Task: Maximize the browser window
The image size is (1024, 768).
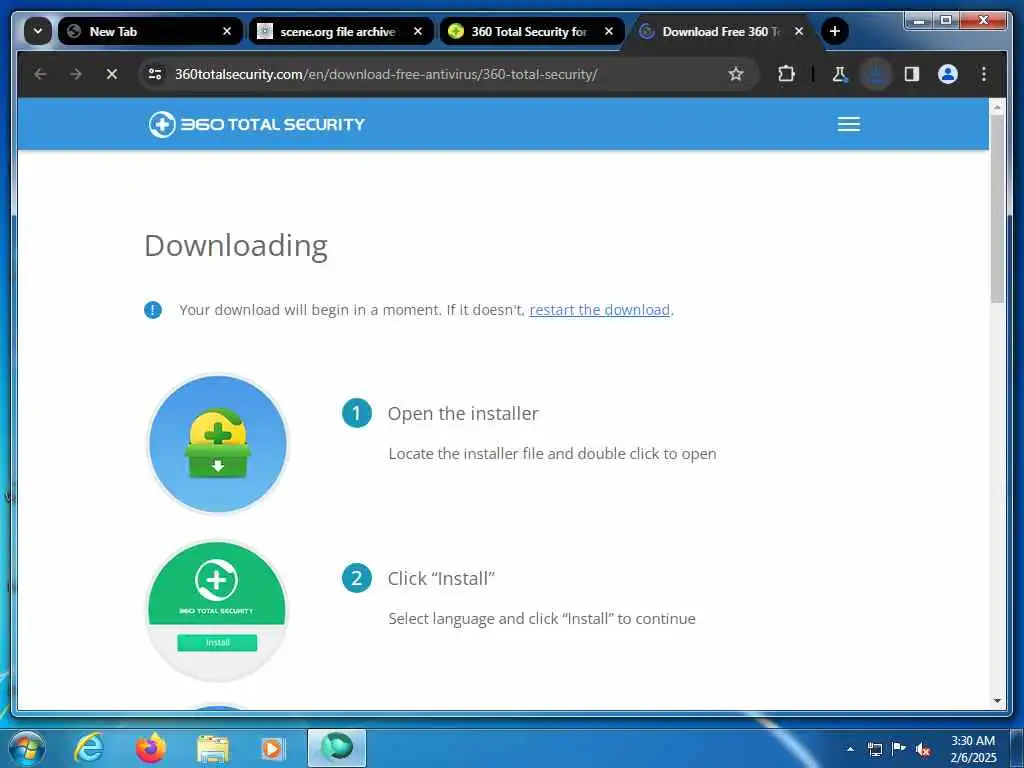Action: (x=946, y=21)
